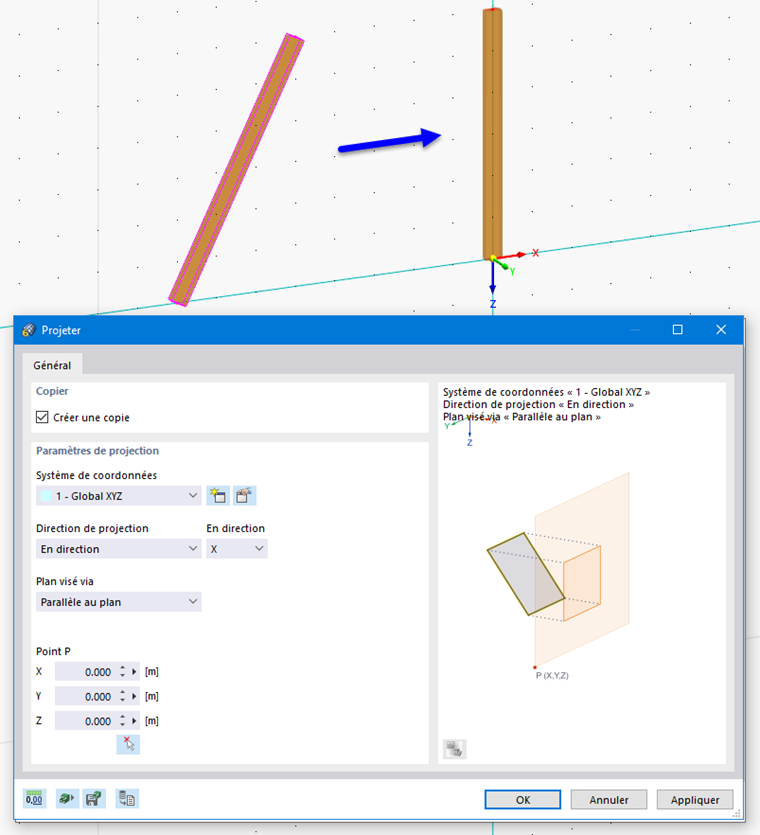This screenshot has height=835, width=760.
Task: Click the Projeter dialog title icon
Action: pyautogui.click(x=29, y=330)
